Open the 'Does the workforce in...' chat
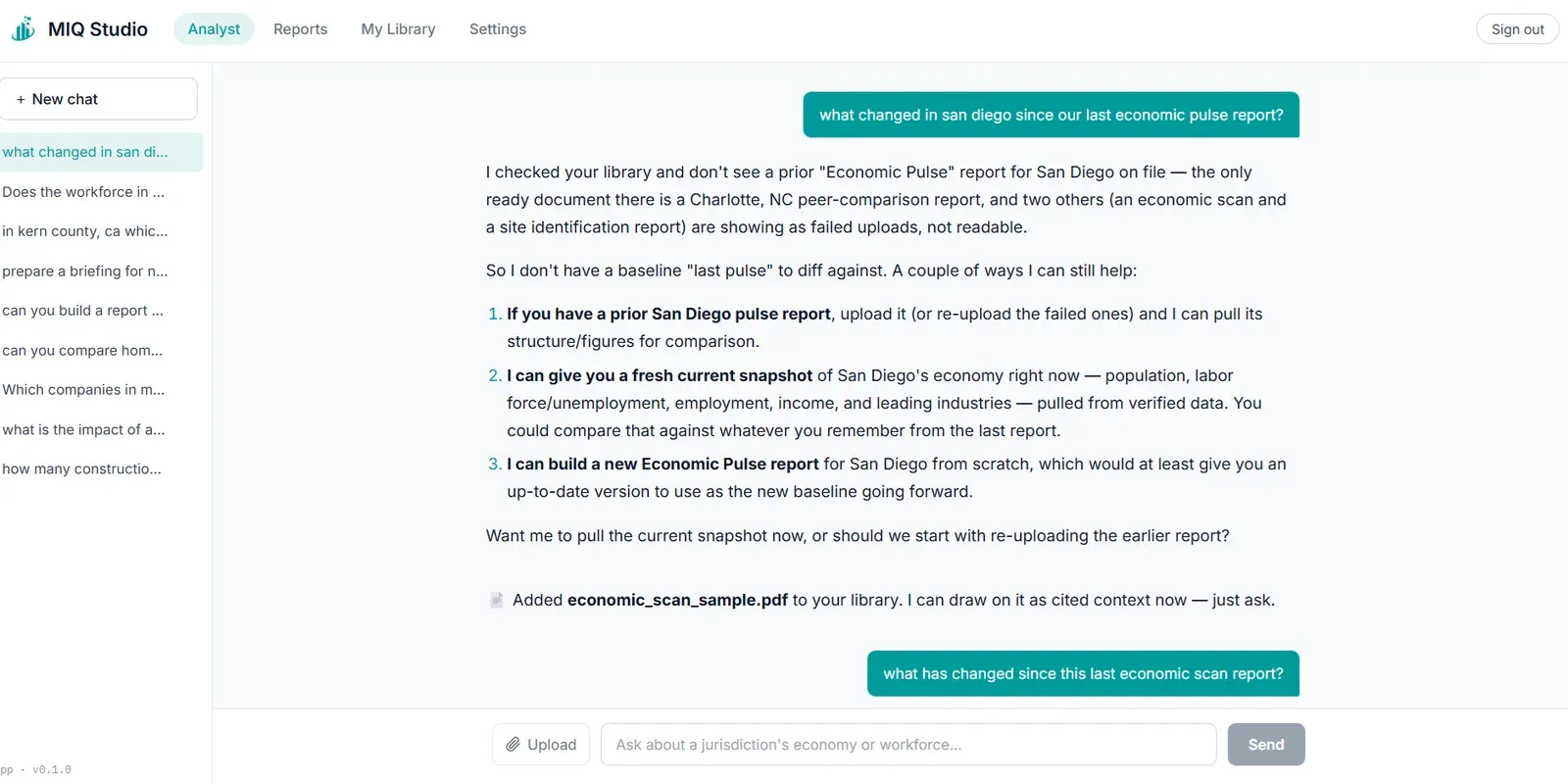This screenshot has height=784, width=1568. click(100, 192)
